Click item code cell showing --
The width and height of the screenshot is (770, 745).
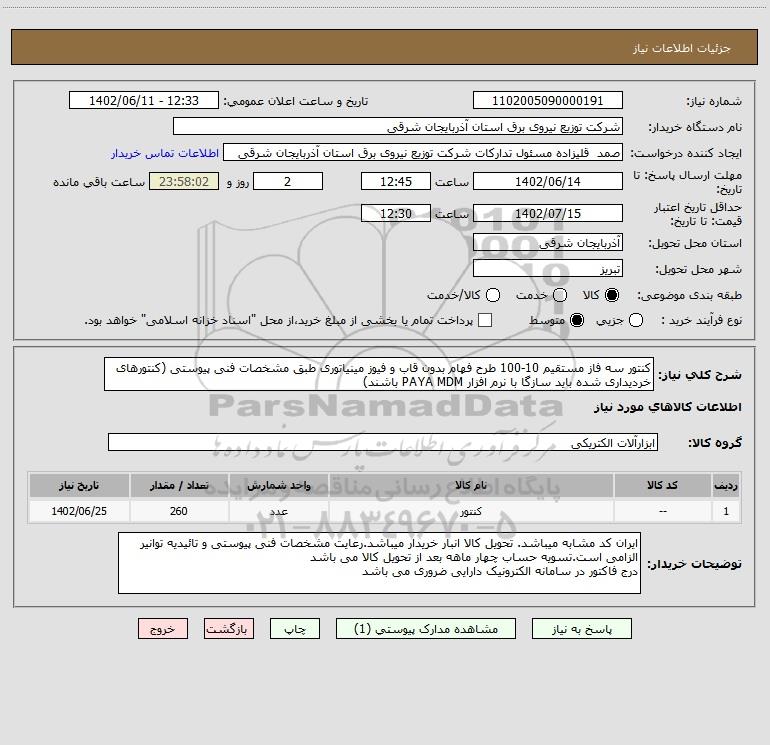663,511
